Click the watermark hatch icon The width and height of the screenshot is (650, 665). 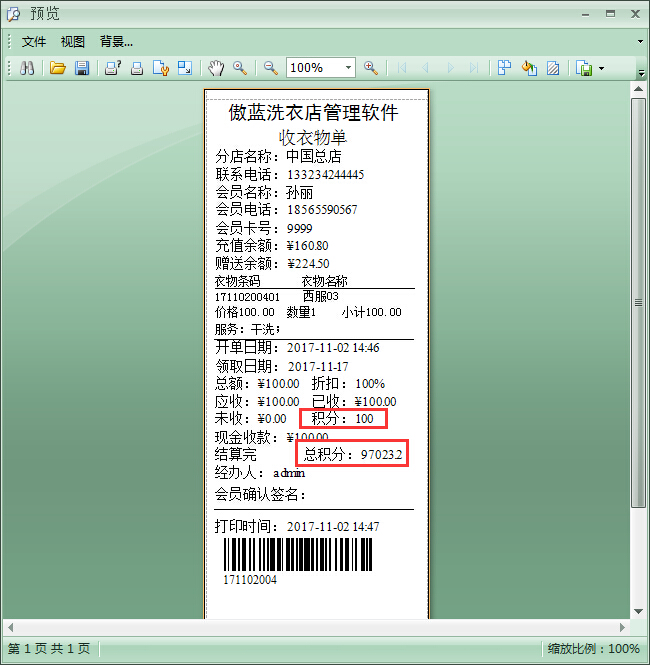click(553, 68)
